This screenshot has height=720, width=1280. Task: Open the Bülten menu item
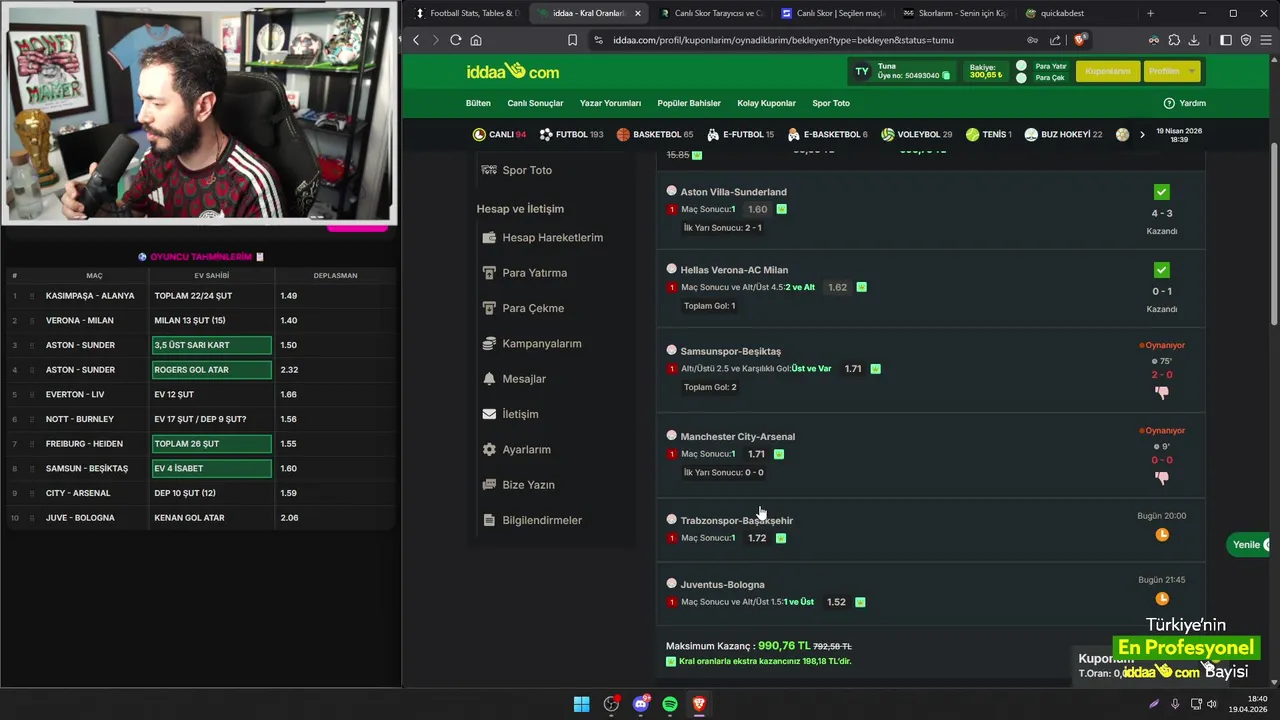pos(478,103)
